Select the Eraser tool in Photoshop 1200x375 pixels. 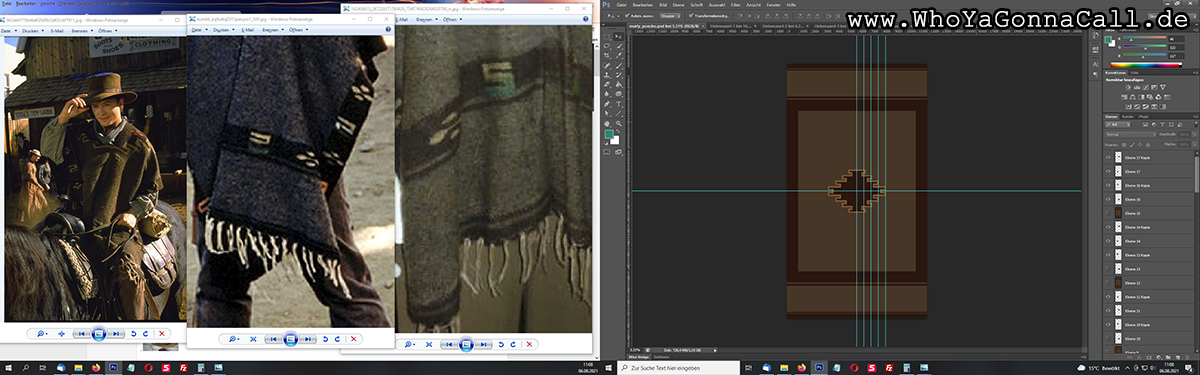click(607, 84)
